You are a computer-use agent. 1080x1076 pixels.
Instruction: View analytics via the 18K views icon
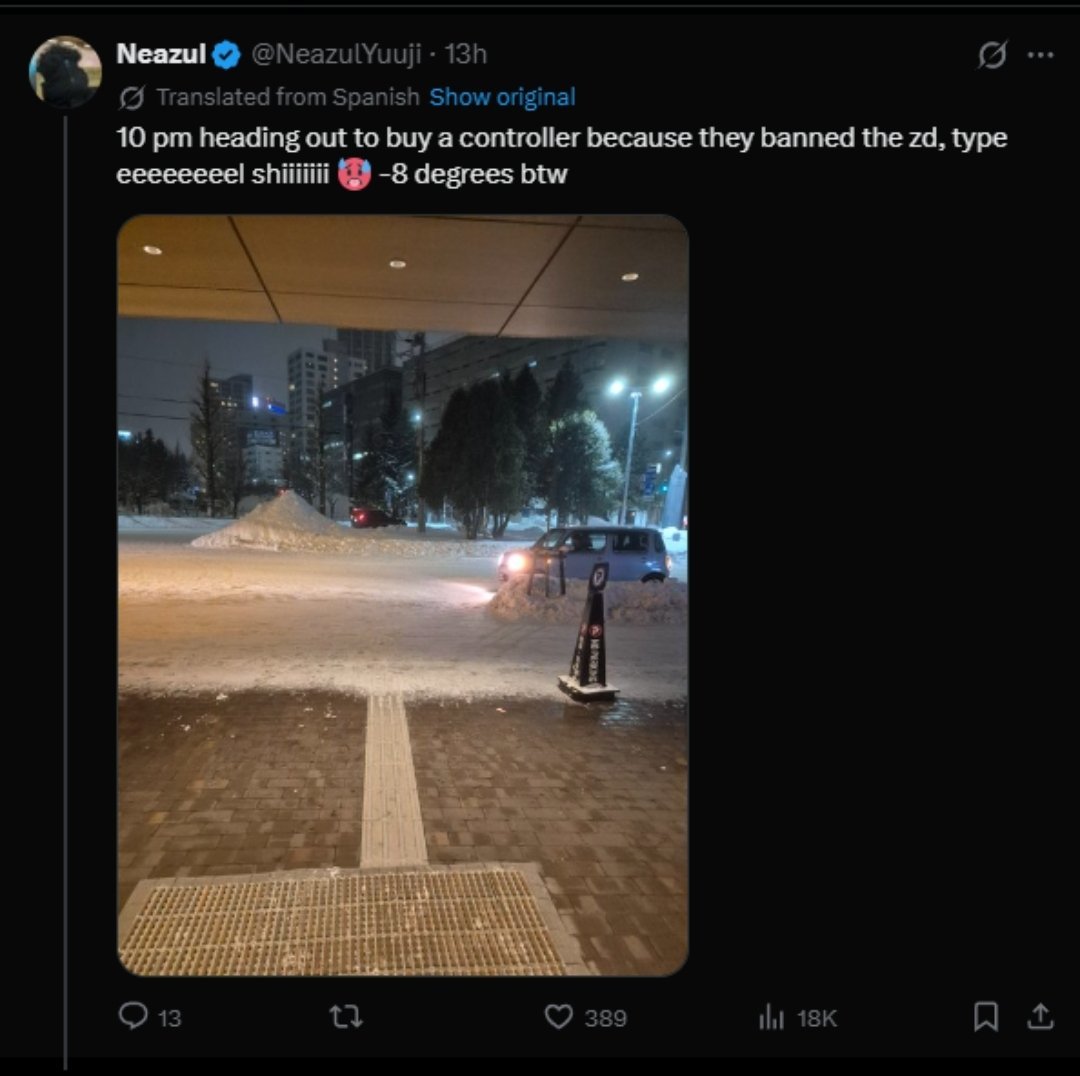[771, 1017]
